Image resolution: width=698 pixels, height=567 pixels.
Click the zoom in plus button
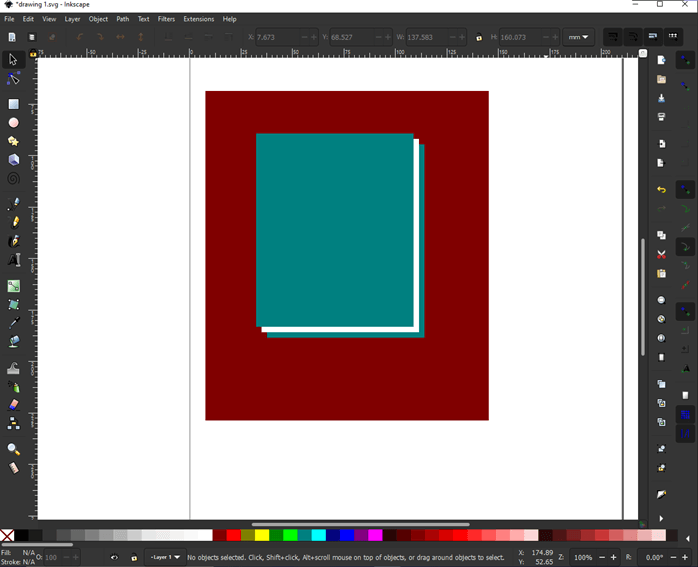(614, 558)
